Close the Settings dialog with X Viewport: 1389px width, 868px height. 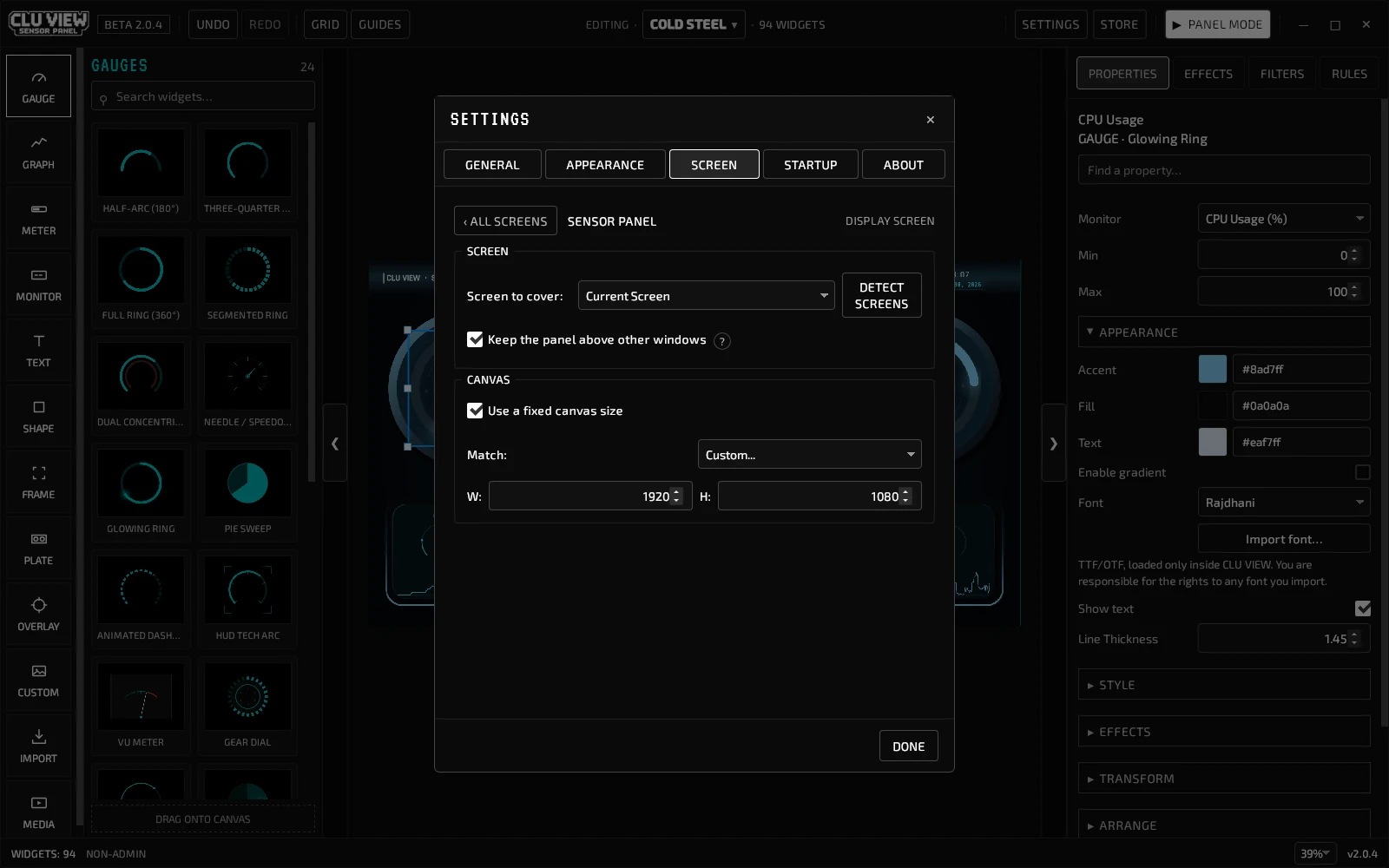931,120
